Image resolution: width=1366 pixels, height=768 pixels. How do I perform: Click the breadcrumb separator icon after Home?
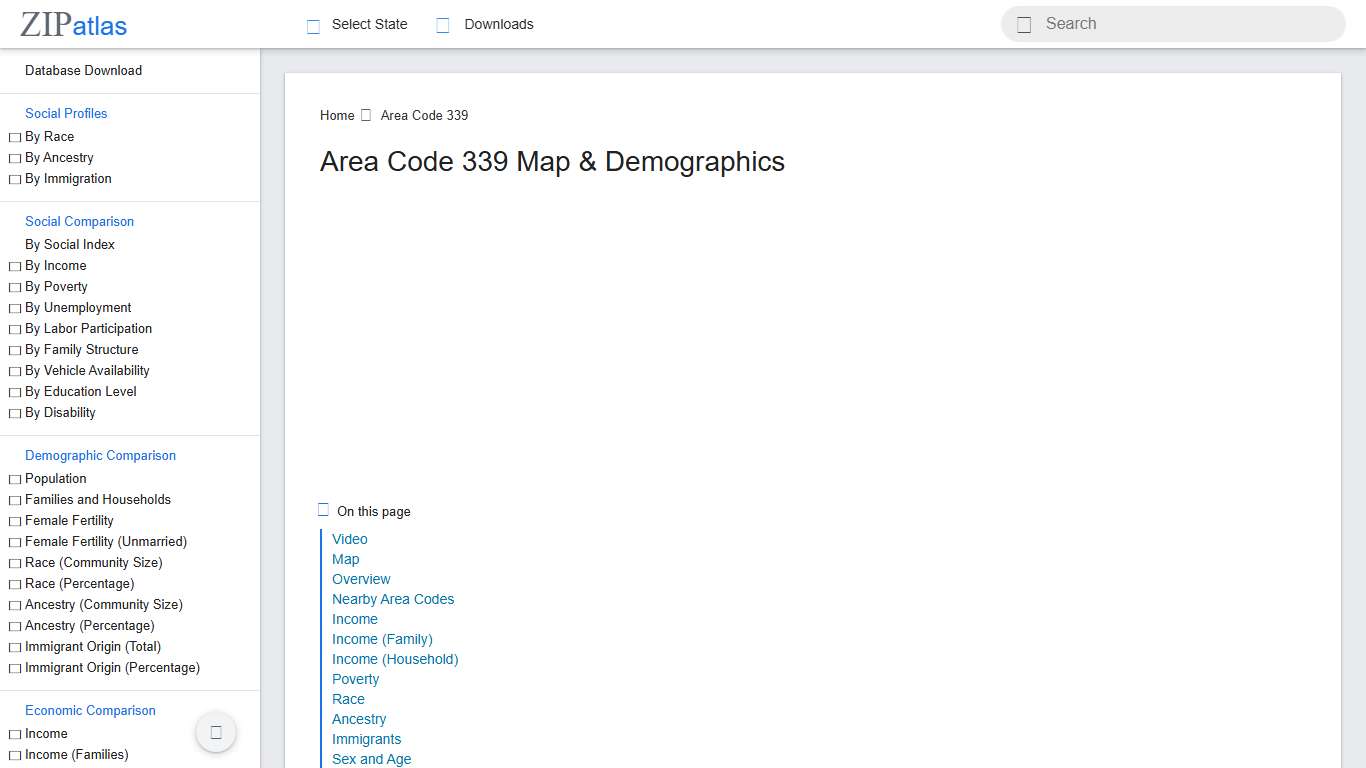click(x=365, y=114)
